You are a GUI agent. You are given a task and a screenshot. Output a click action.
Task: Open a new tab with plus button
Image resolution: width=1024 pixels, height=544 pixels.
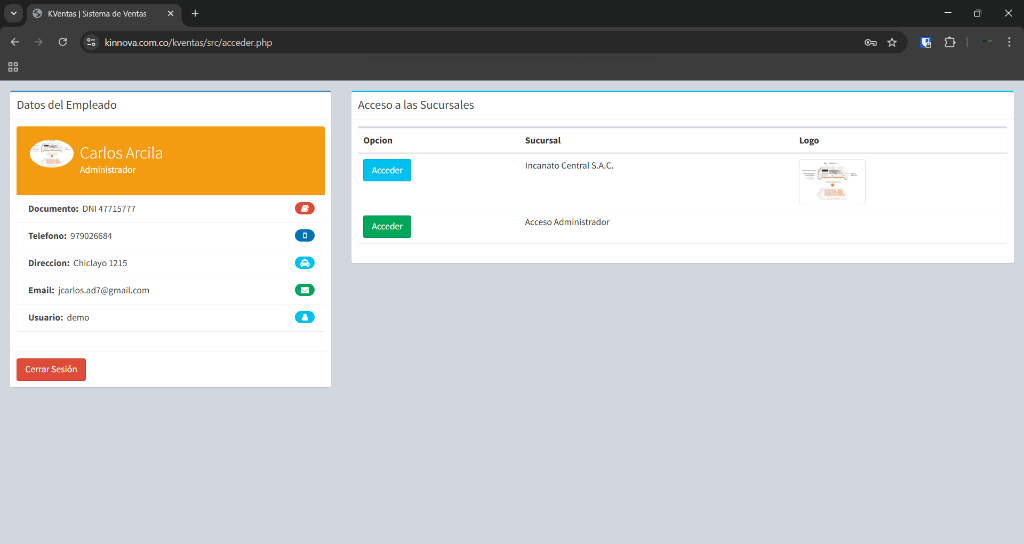tap(195, 13)
